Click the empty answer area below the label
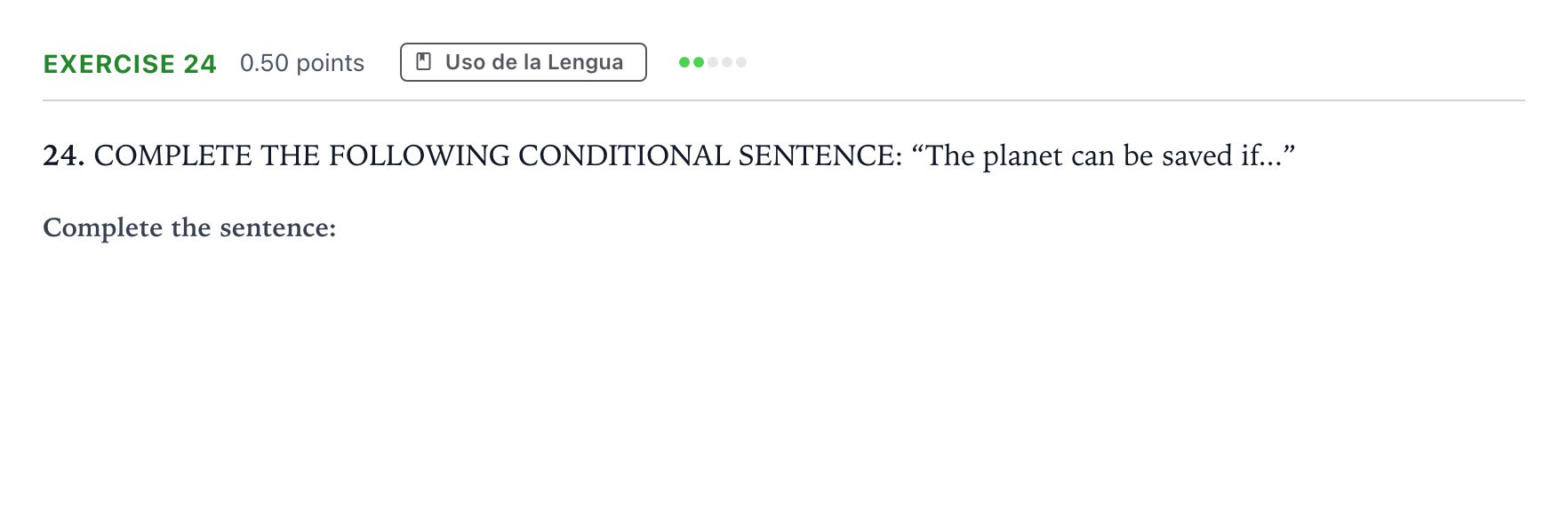 [784, 373]
